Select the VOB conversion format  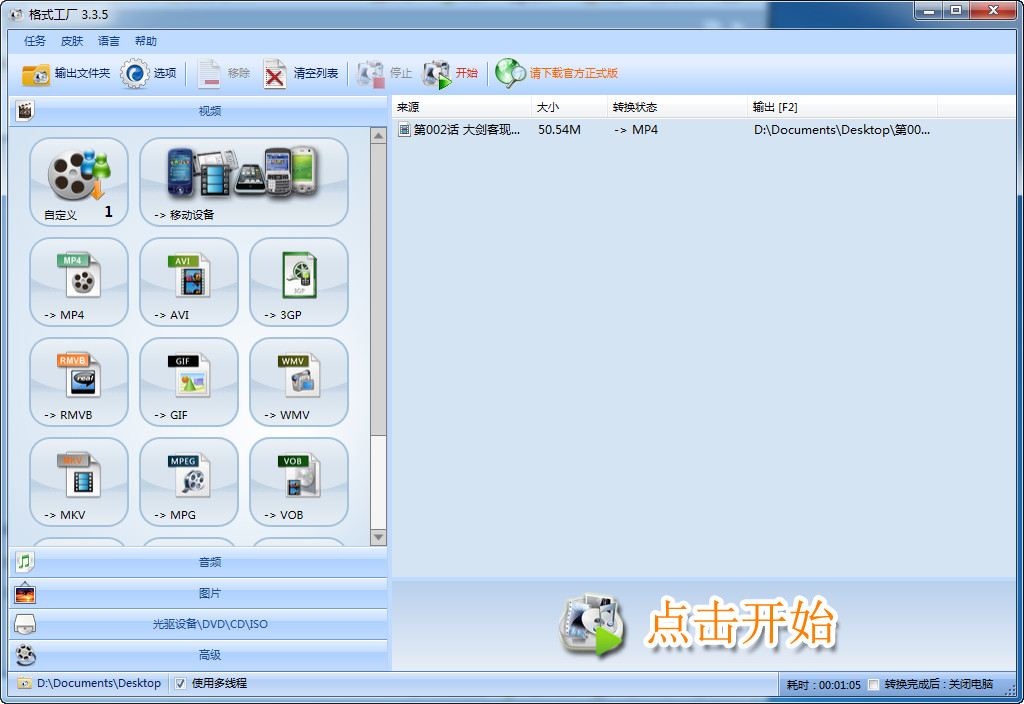297,482
